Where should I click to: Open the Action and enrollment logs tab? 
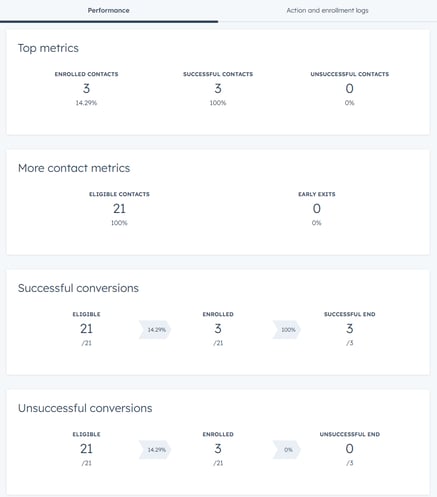(x=327, y=10)
